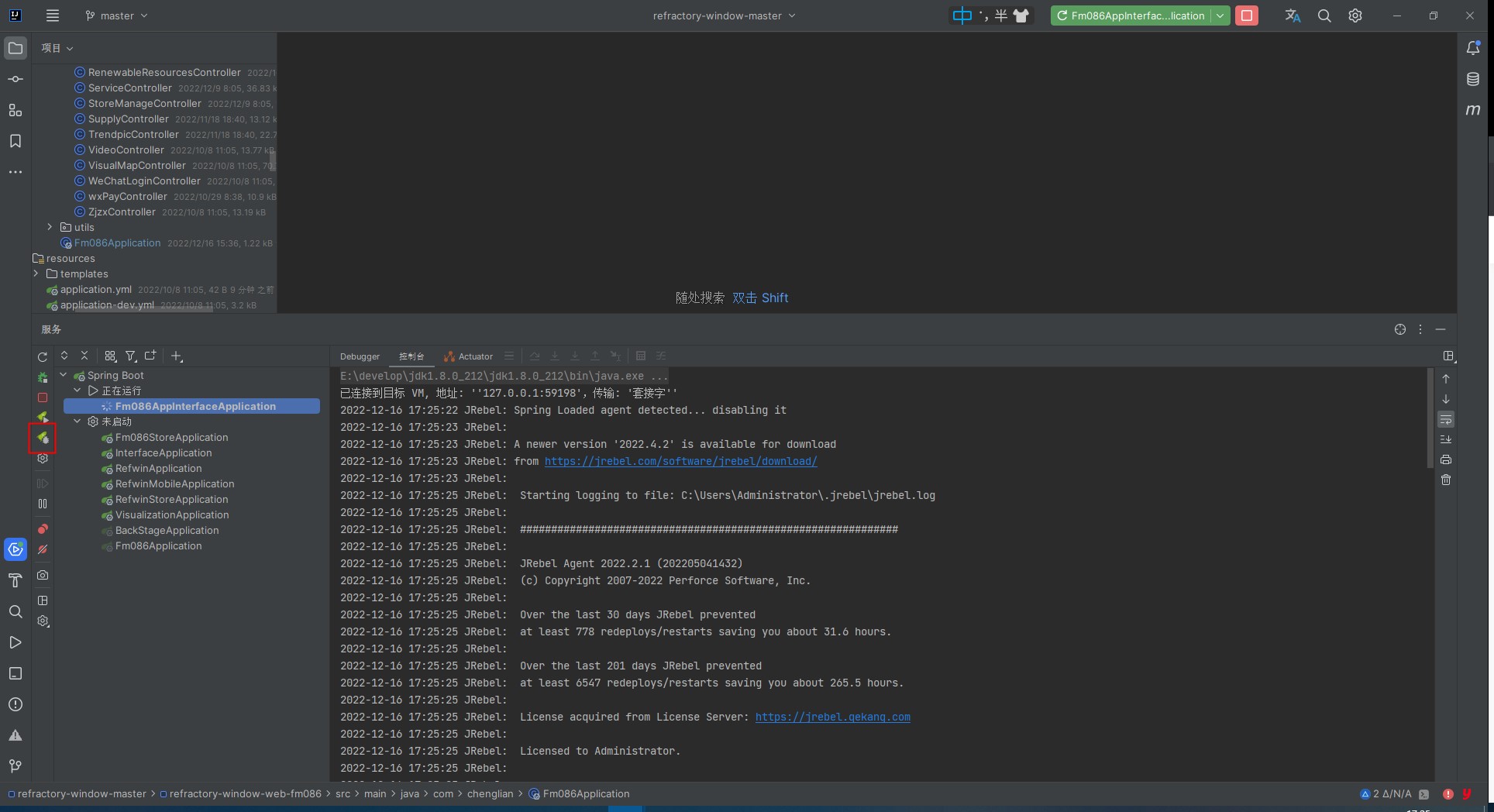The width and height of the screenshot is (1494, 812).
Task: Open the Maven tool window
Action: click(1473, 110)
